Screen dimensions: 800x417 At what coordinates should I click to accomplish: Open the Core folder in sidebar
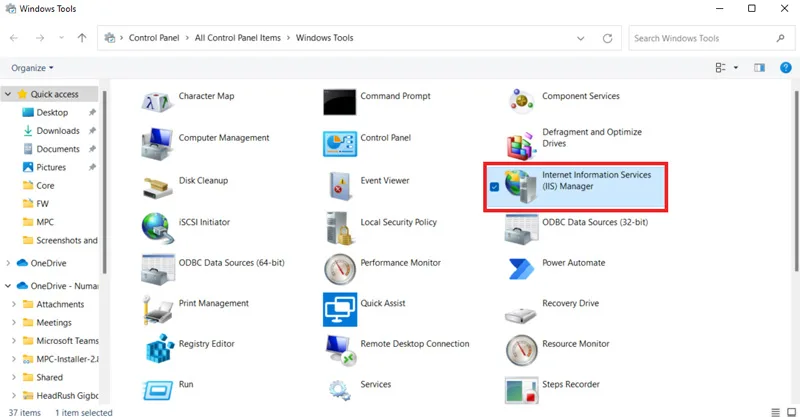[x=45, y=186]
